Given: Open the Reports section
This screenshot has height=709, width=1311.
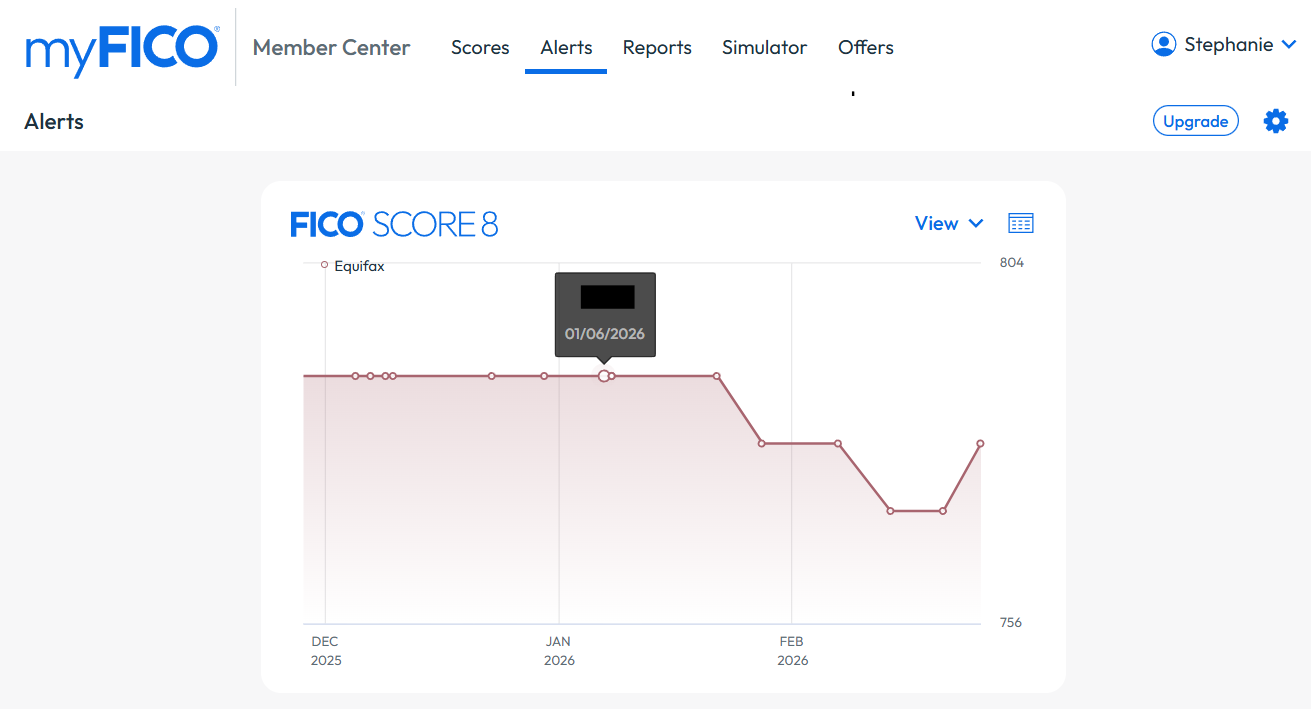Looking at the screenshot, I should click(x=657, y=47).
